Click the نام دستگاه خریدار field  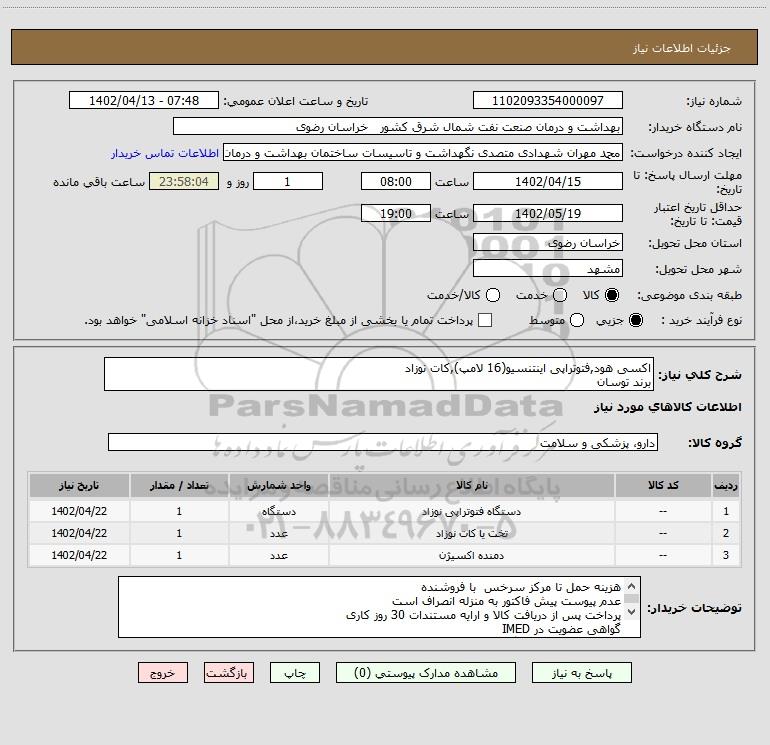tap(398, 127)
